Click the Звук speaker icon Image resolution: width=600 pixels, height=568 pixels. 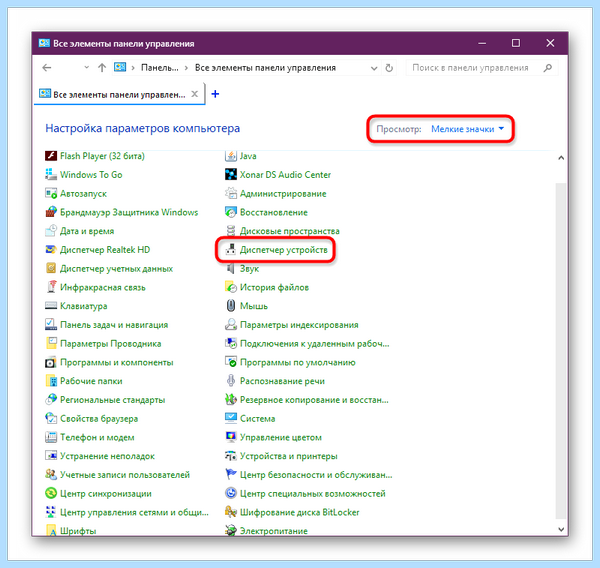[231, 268]
